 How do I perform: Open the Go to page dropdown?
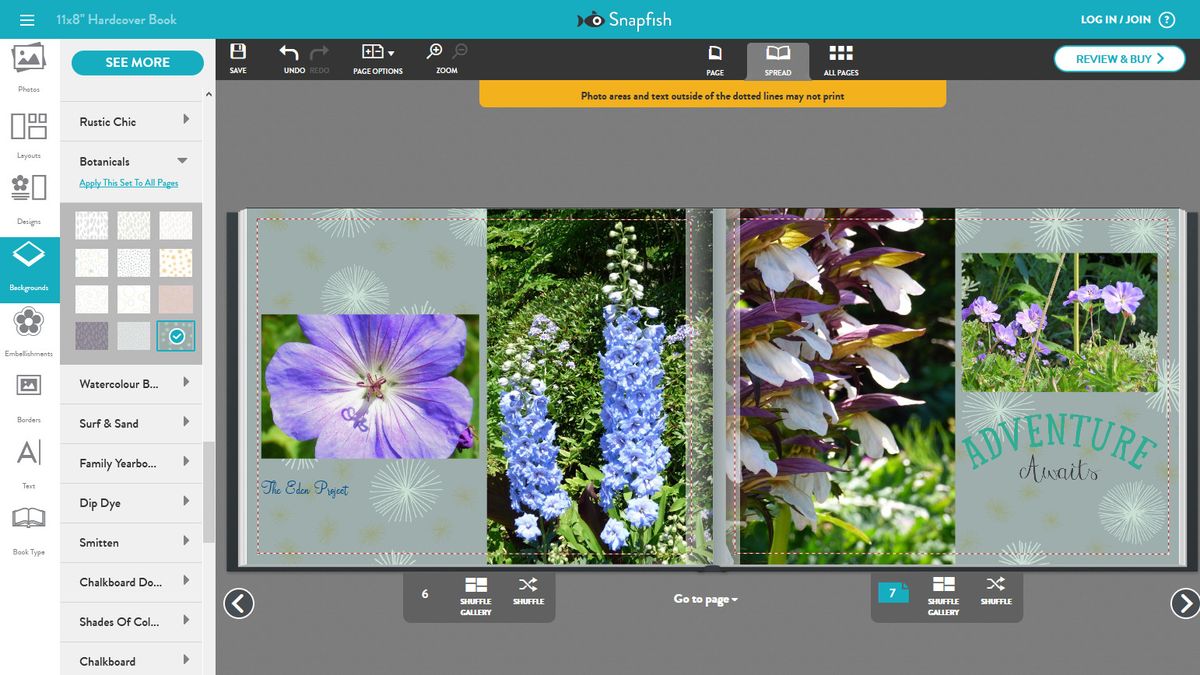point(706,599)
